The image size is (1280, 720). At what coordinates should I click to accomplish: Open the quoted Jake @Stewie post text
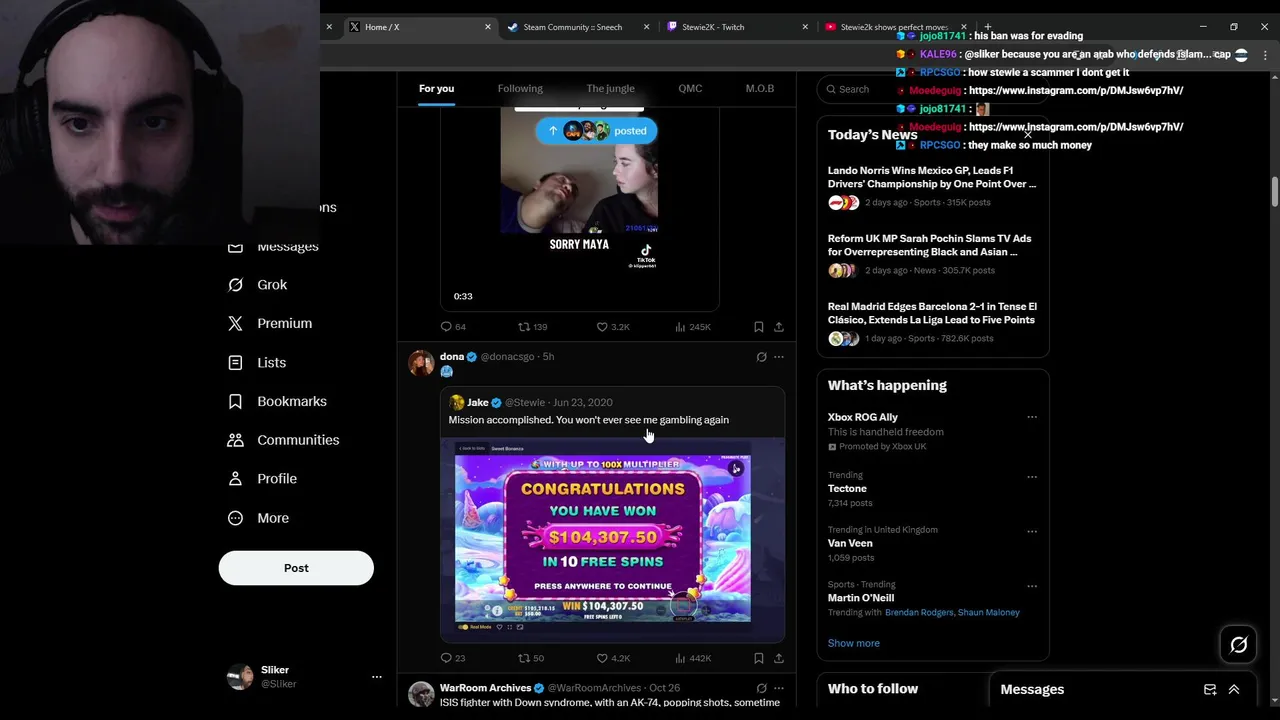589,420
